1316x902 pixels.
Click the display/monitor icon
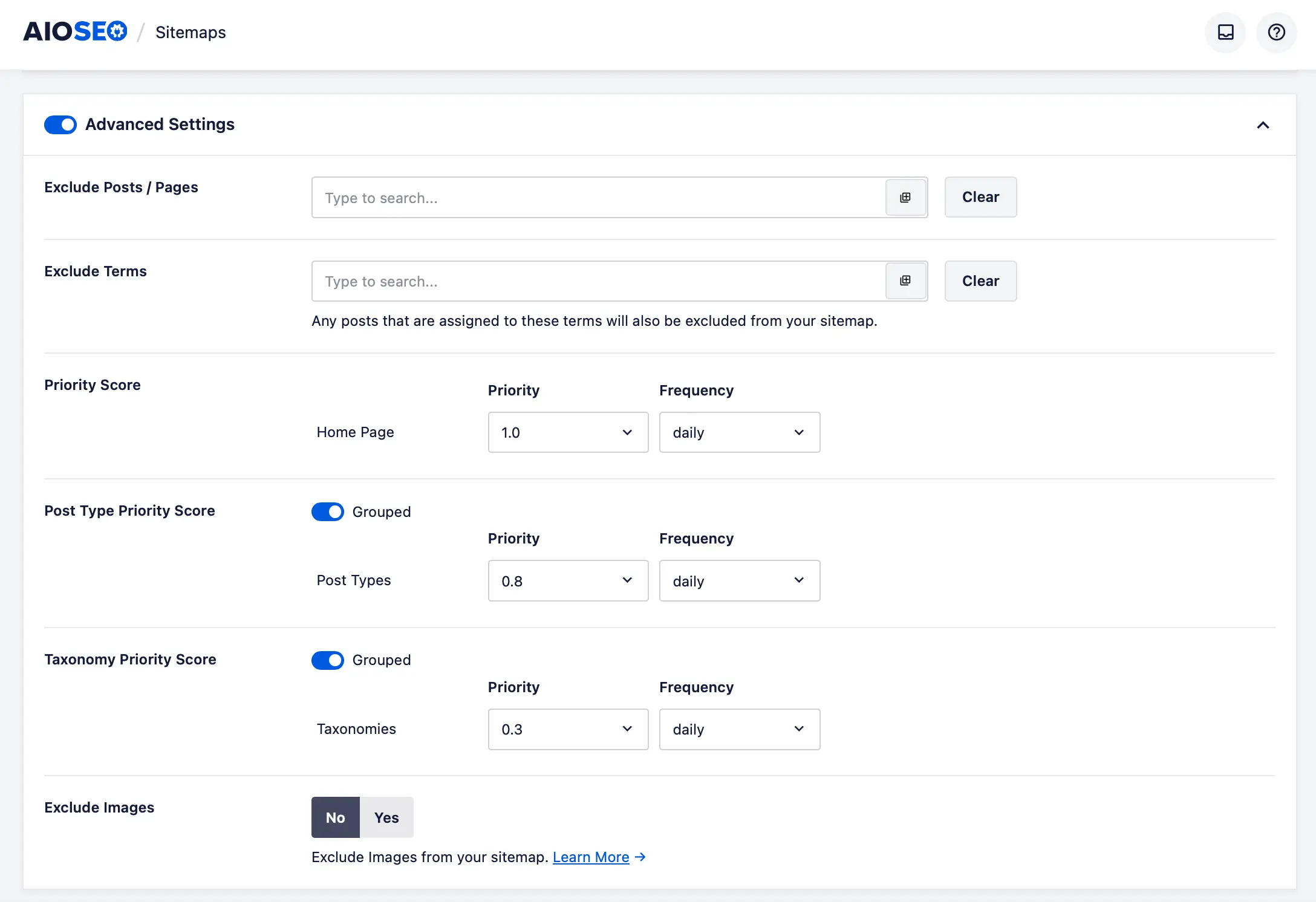click(x=1225, y=30)
